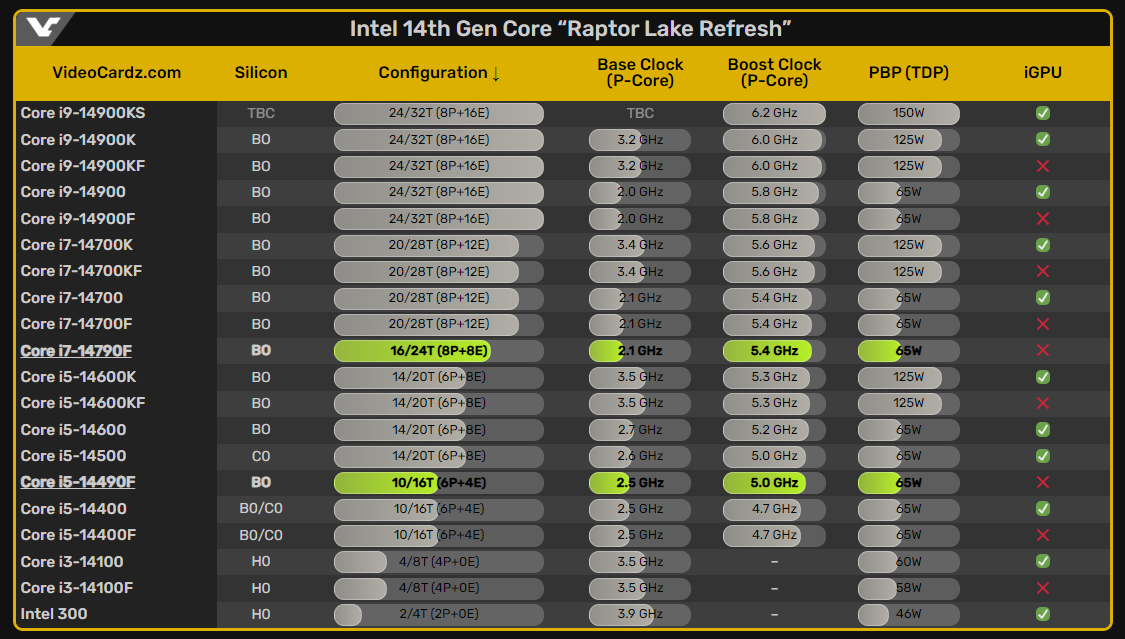Click the green iGPU check for Core i9-14900KS
The image size is (1125, 639).
coord(1042,113)
